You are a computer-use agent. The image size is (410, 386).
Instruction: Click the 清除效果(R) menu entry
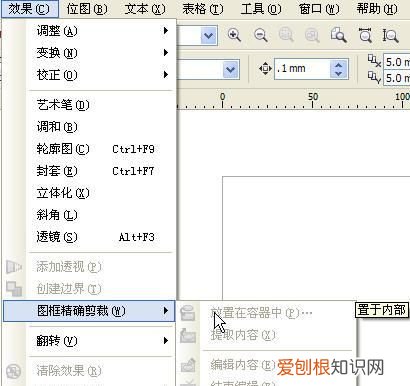coord(89,371)
